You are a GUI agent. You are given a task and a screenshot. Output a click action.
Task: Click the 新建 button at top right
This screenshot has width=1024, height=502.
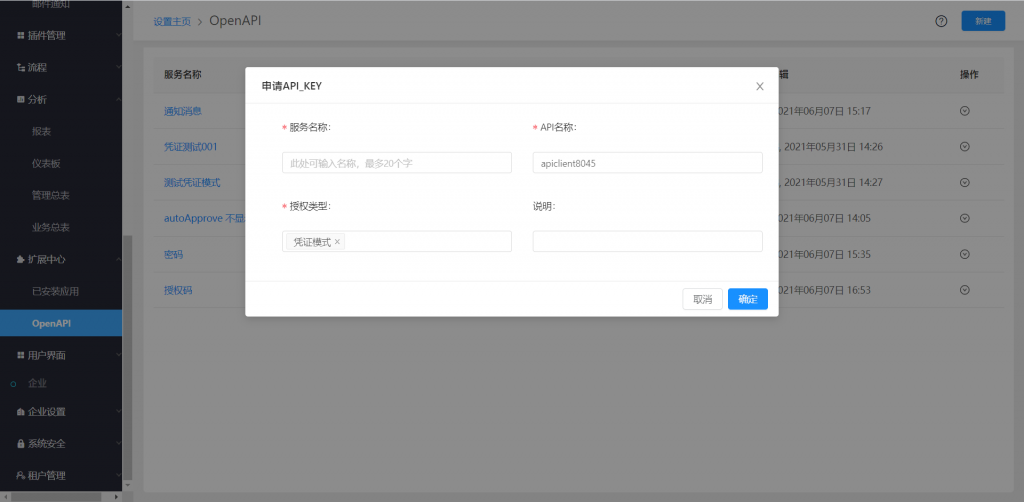(982, 21)
